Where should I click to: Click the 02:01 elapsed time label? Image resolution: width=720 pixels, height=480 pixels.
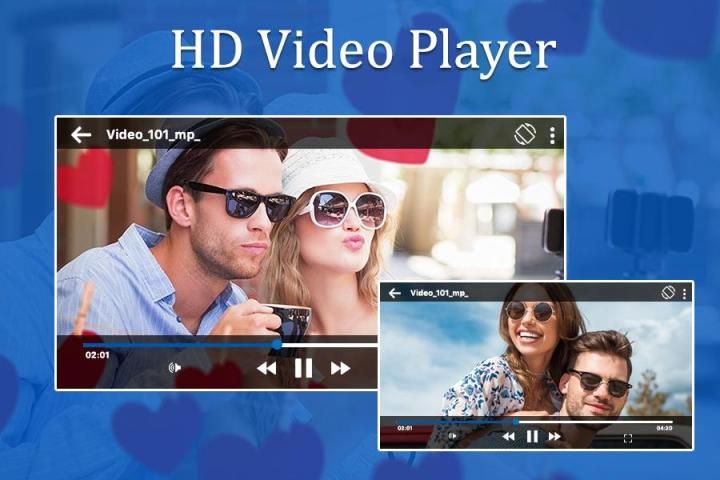[x=97, y=354]
